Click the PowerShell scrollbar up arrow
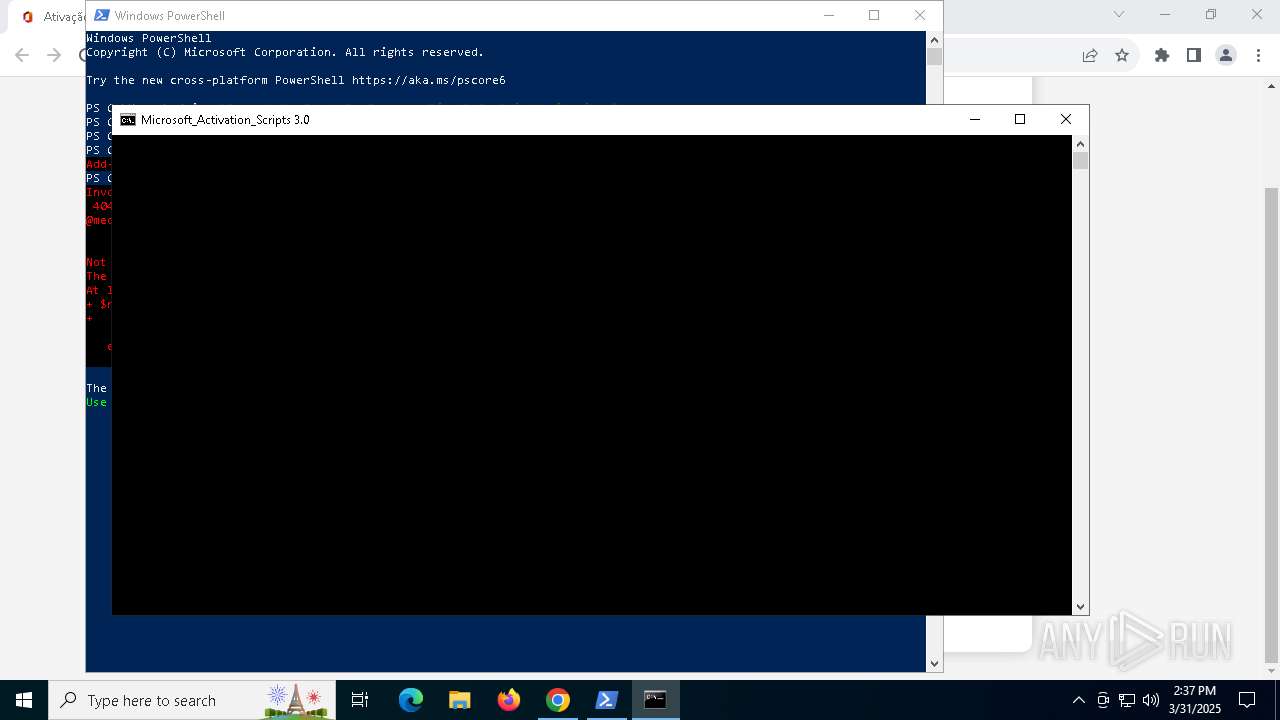The width and height of the screenshot is (1280, 720). (x=934, y=40)
